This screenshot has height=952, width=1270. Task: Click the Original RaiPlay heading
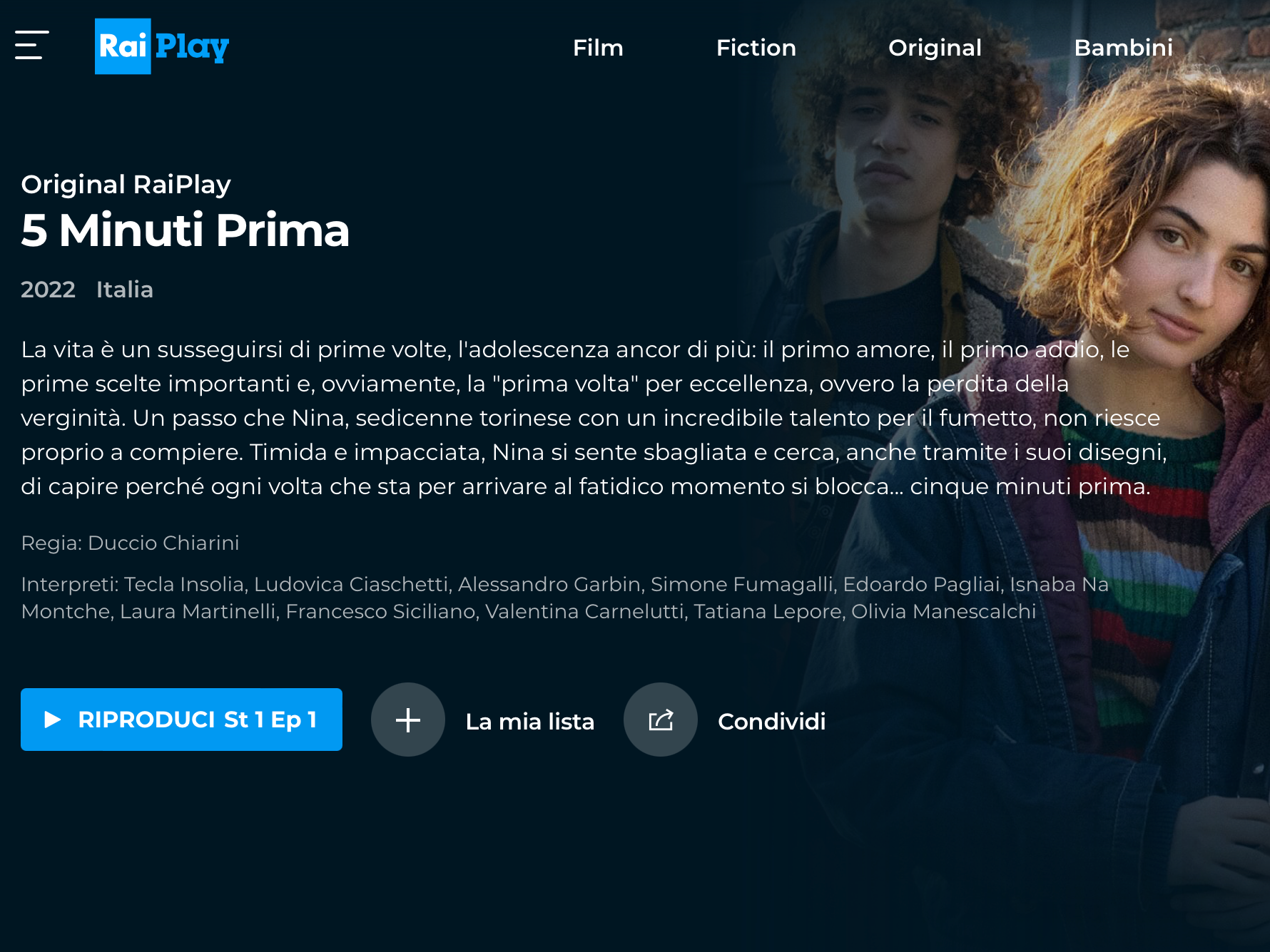point(126,185)
